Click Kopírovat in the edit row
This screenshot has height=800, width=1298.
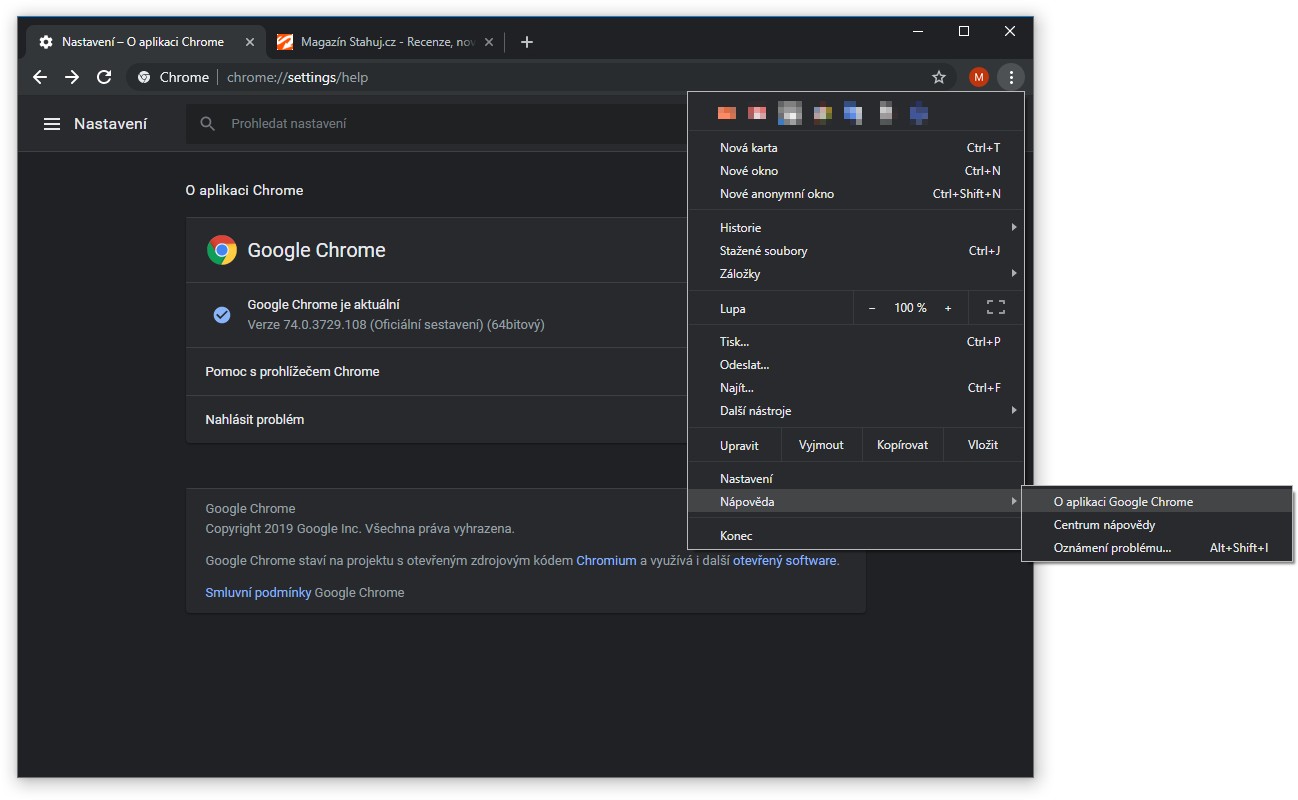pos(902,445)
